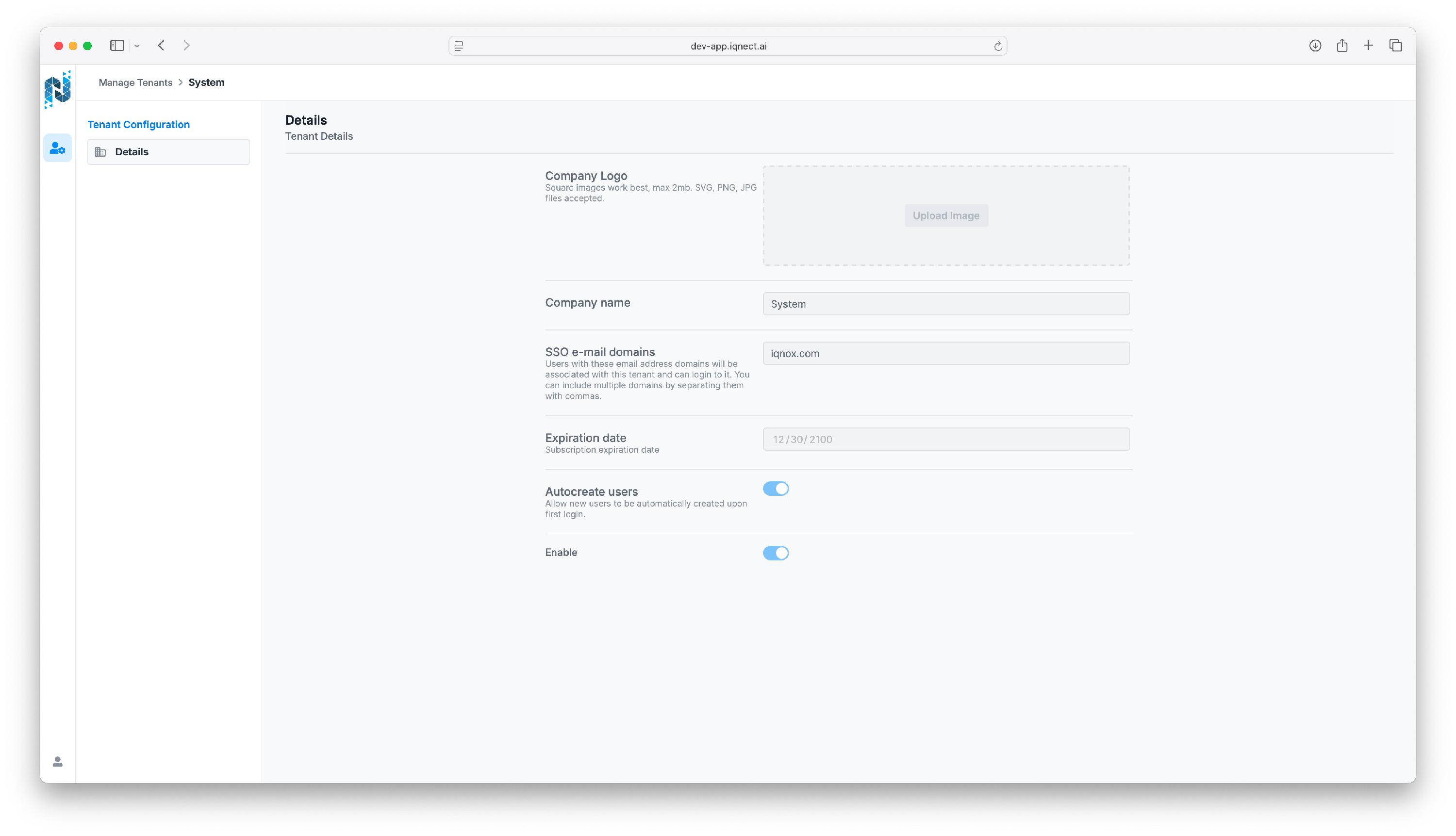Click the profile icon at bottom left

point(57,761)
